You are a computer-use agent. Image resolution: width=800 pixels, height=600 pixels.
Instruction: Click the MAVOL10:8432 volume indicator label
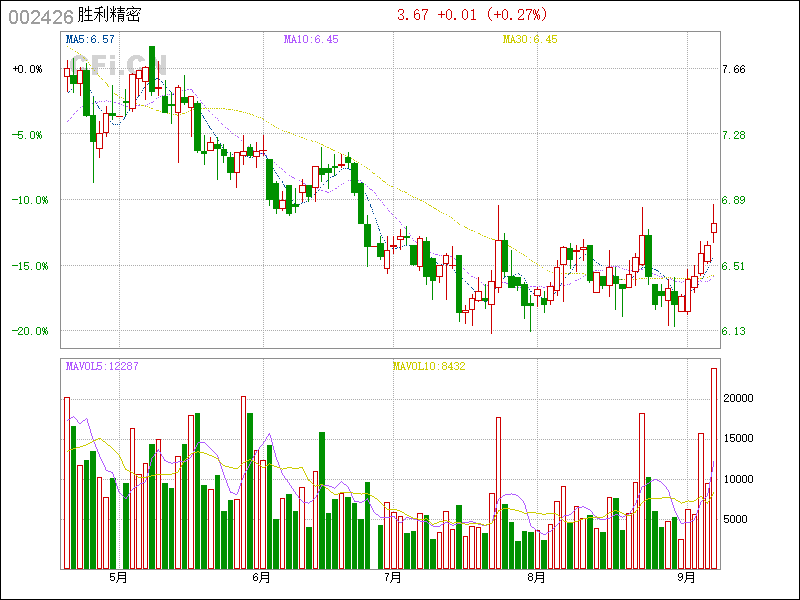[429, 366]
